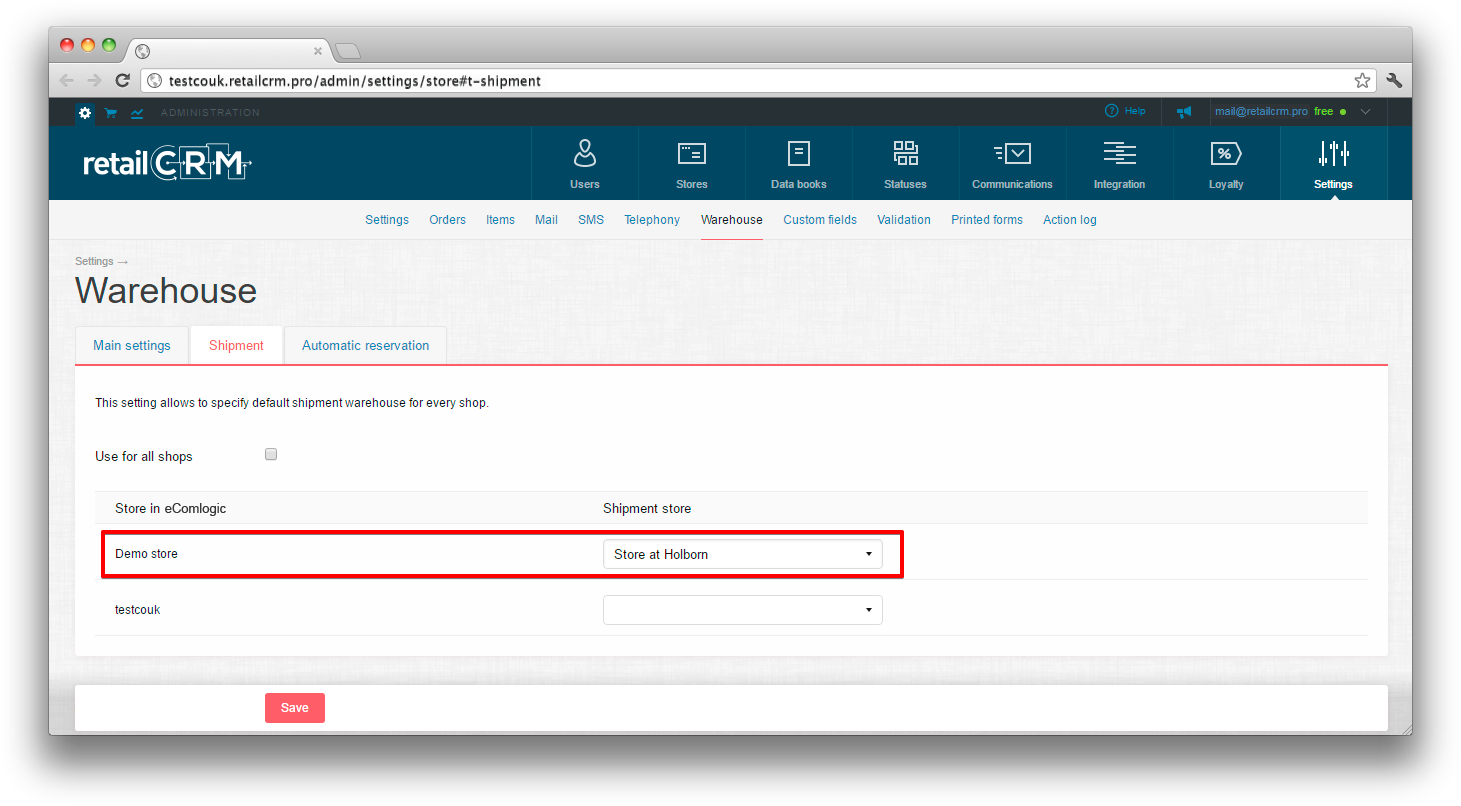This screenshot has height=806, width=1461.
Task: Click the browser forward arrow
Action: (x=94, y=81)
